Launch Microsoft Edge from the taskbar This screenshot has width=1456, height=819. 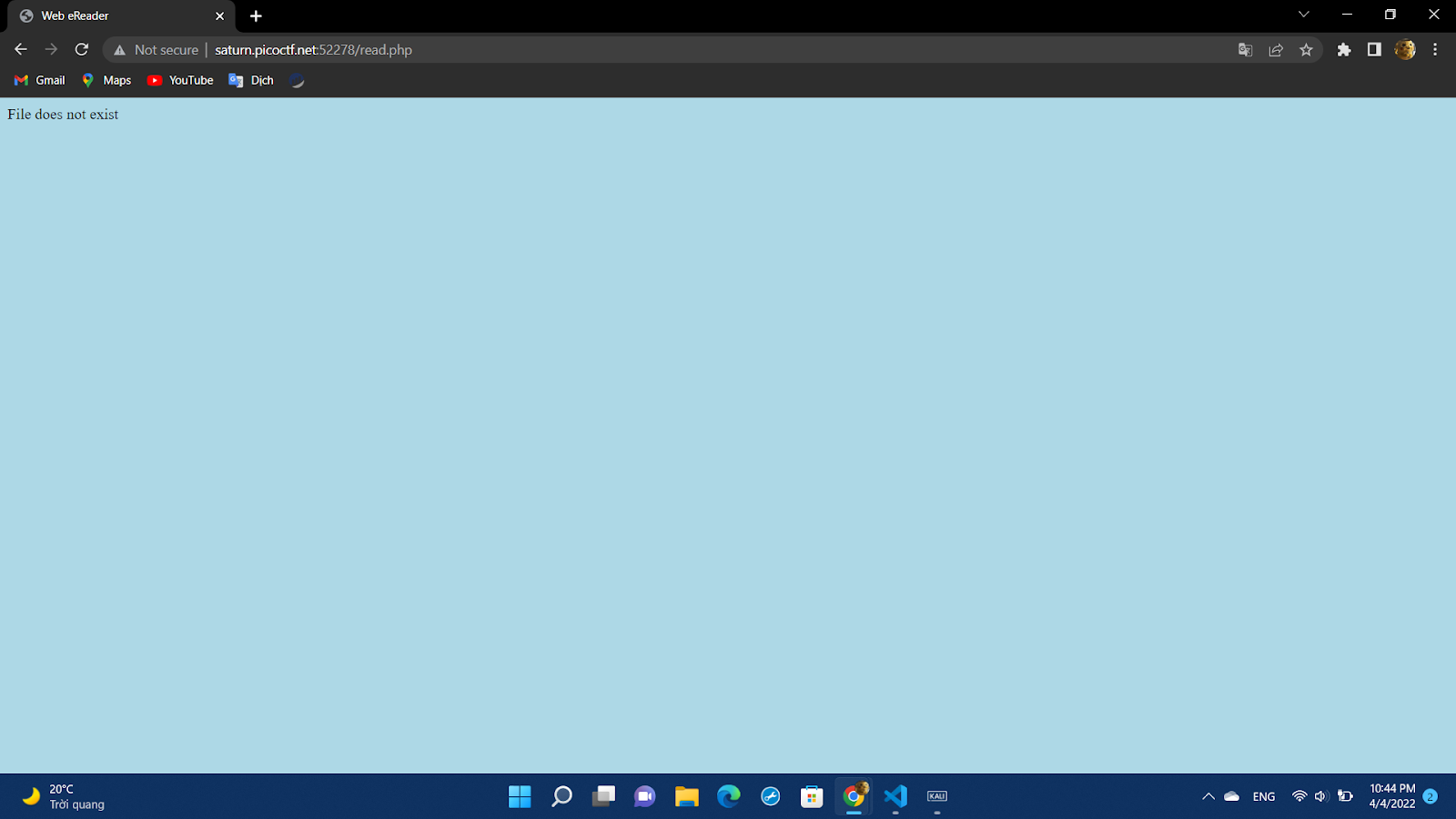(729, 796)
